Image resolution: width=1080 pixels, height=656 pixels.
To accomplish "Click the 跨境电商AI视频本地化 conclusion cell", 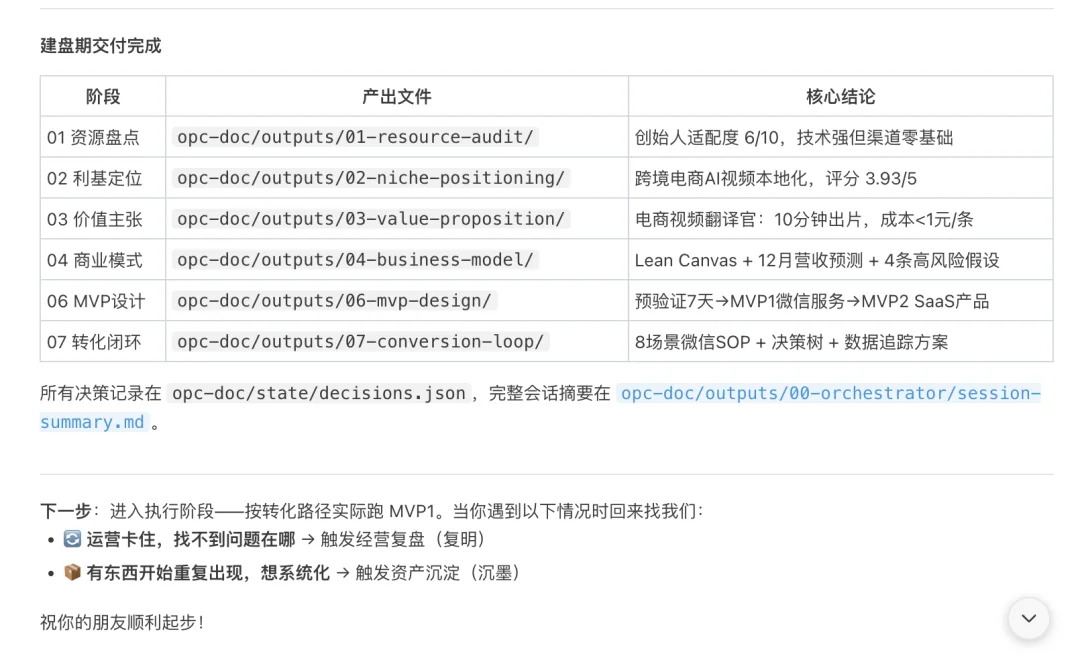I will (840, 178).
